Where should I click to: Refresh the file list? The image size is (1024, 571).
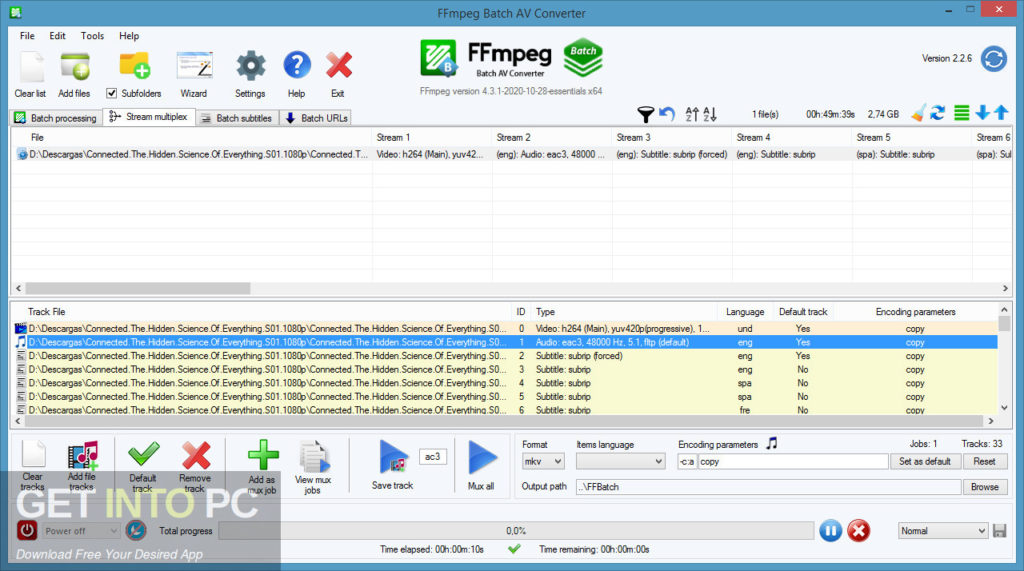pos(938,114)
